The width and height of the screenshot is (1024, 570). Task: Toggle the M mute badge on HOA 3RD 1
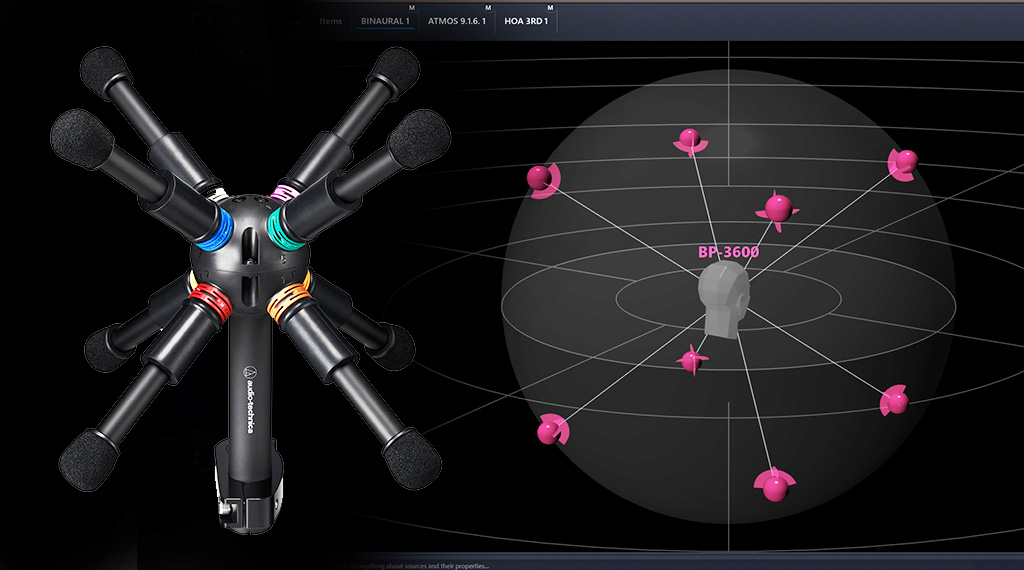click(x=551, y=8)
